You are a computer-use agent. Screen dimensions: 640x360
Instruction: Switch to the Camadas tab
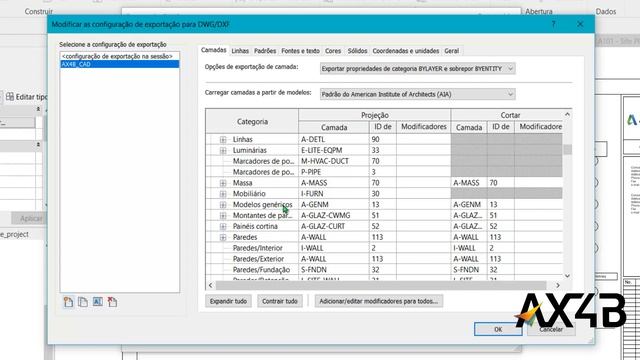pyautogui.click(x=213, y=50)
